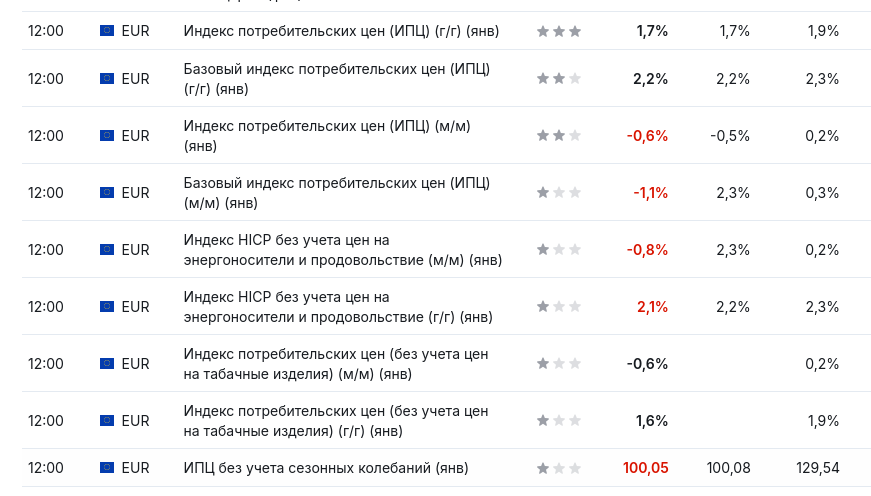Click the star rating for HICP (м/м) row

pyautogui.click(x=559, y=250)
